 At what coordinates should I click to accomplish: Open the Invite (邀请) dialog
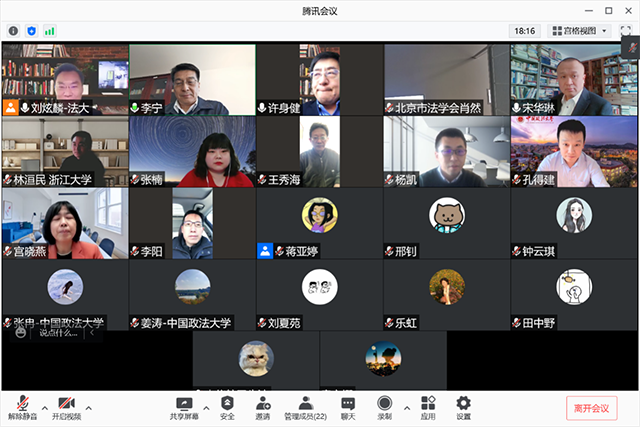(x=262, y=407)
